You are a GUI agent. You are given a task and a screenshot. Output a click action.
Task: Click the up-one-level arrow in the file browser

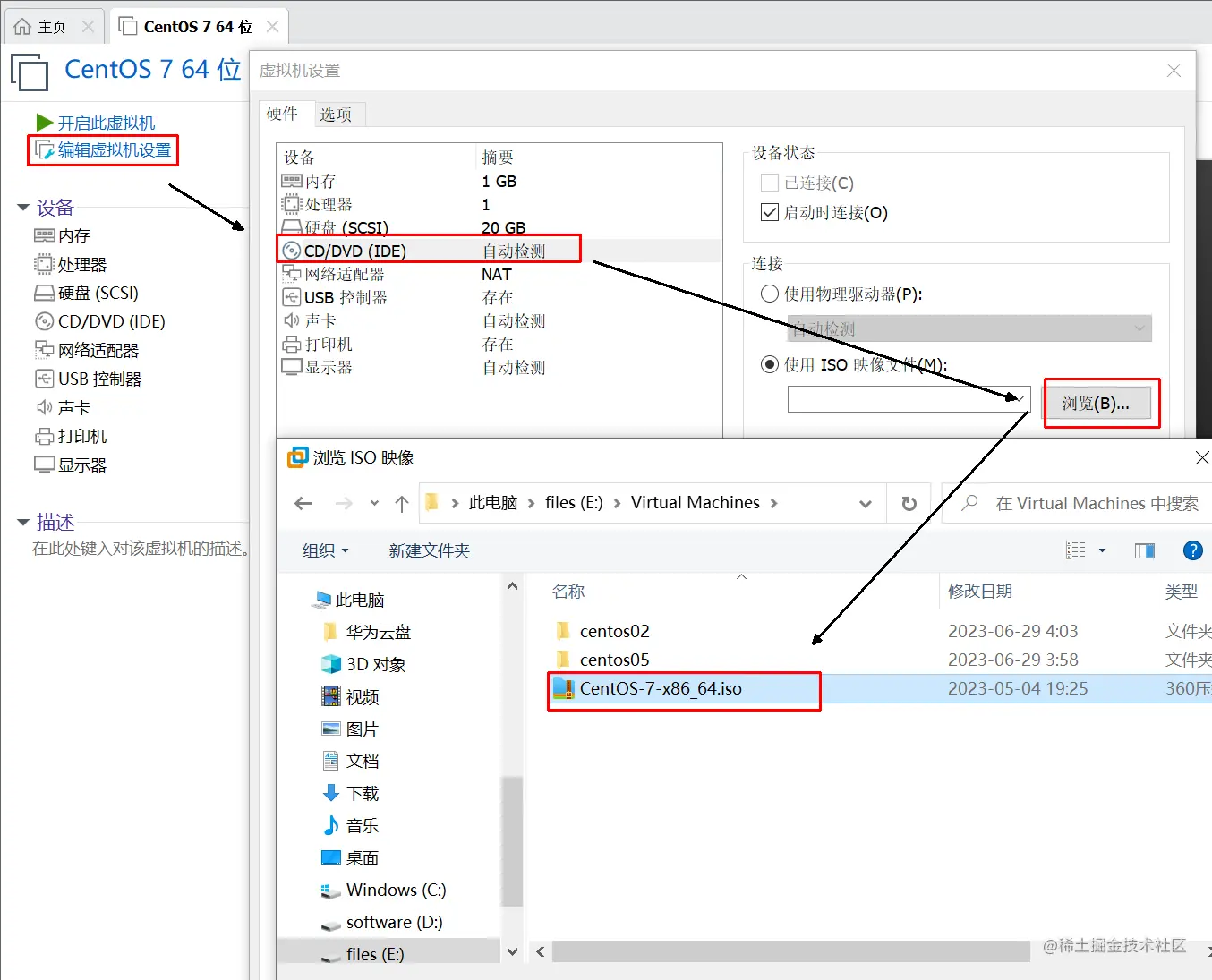402,504
